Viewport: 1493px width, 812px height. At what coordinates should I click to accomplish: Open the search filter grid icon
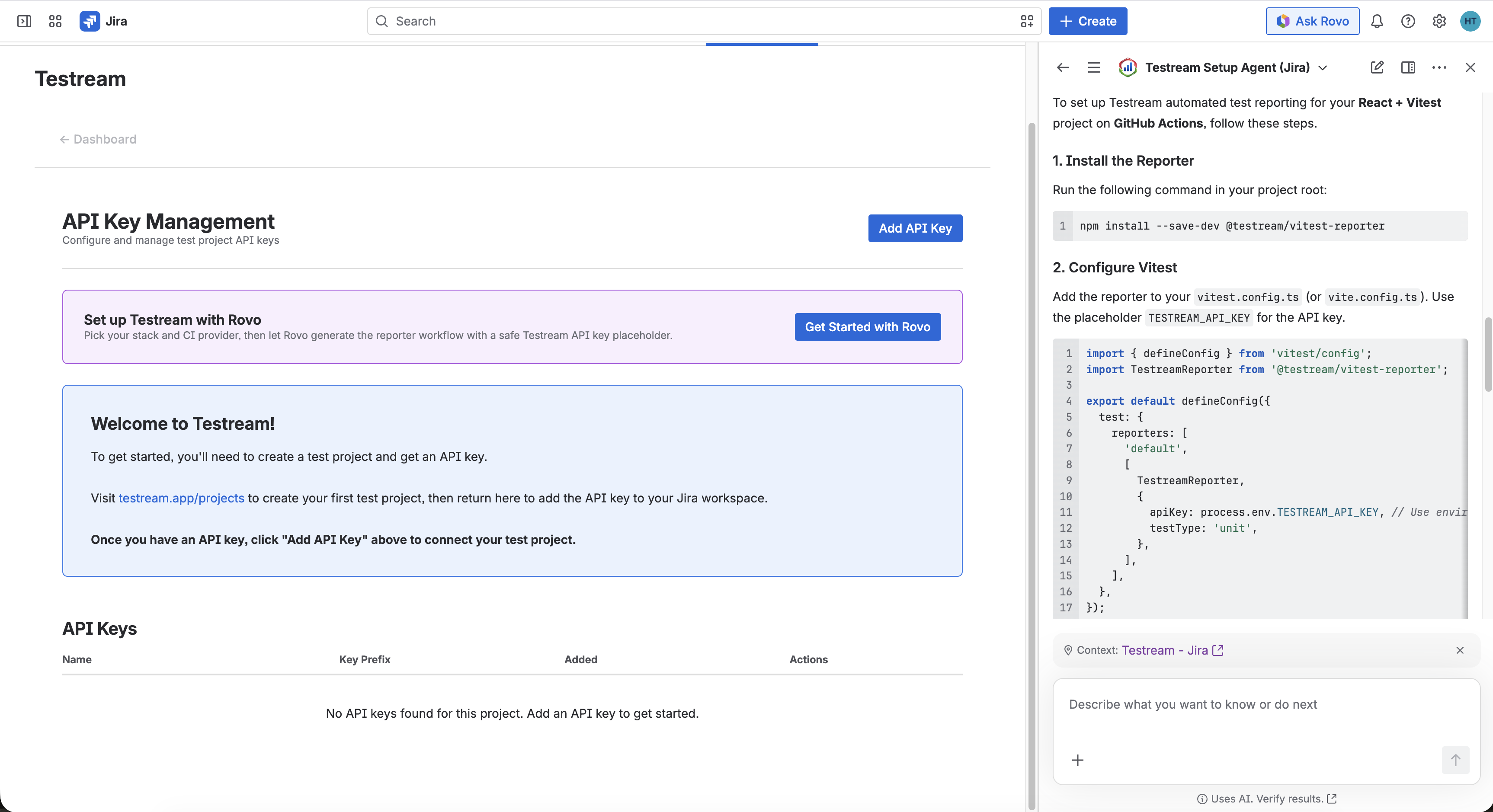(x=1026, y=22)
